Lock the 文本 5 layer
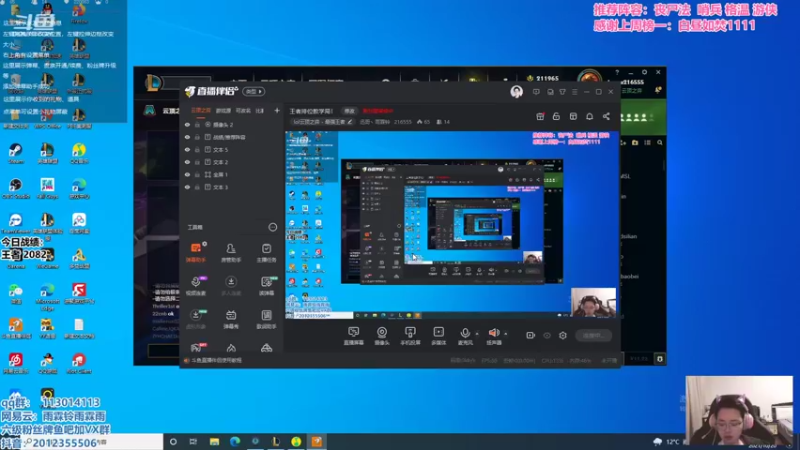 tap(197, 149)
